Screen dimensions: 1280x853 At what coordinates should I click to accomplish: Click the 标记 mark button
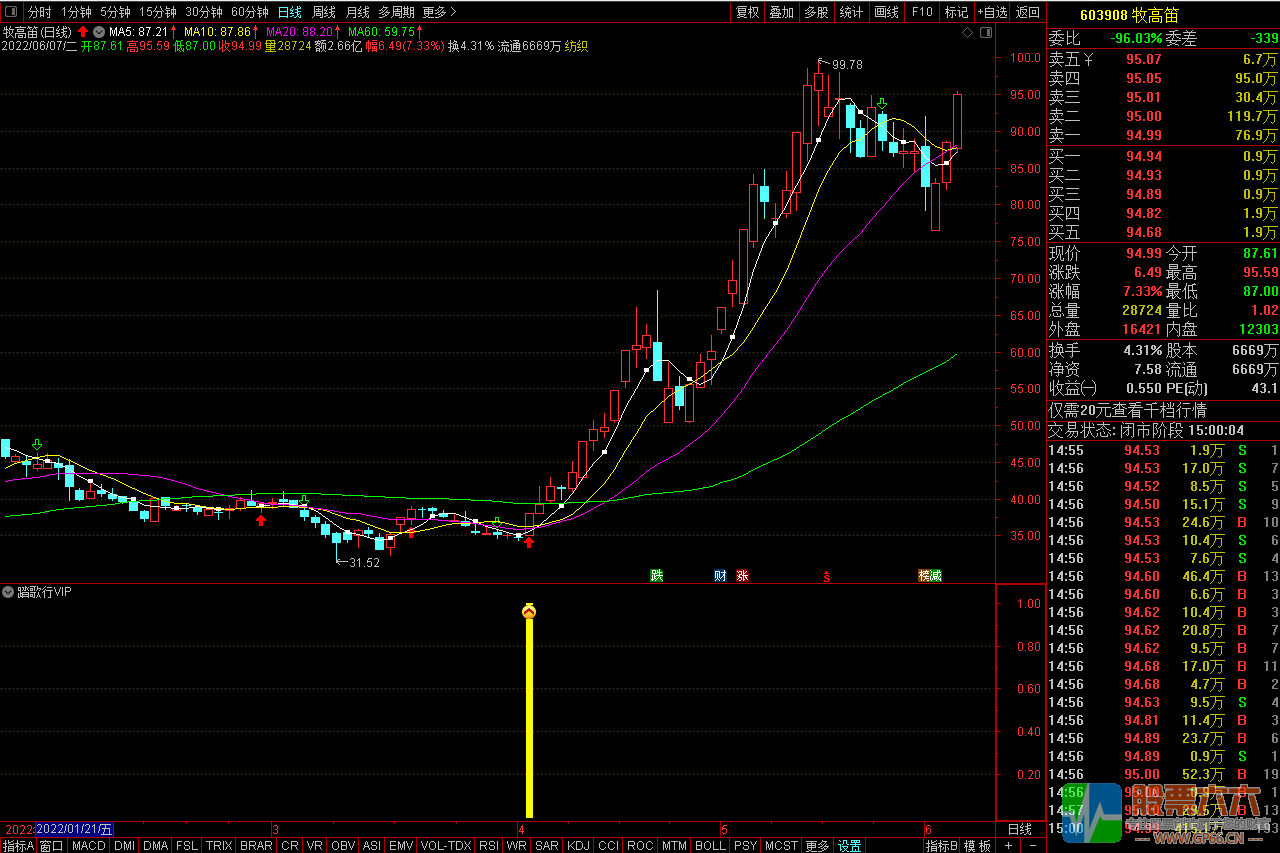956,12
